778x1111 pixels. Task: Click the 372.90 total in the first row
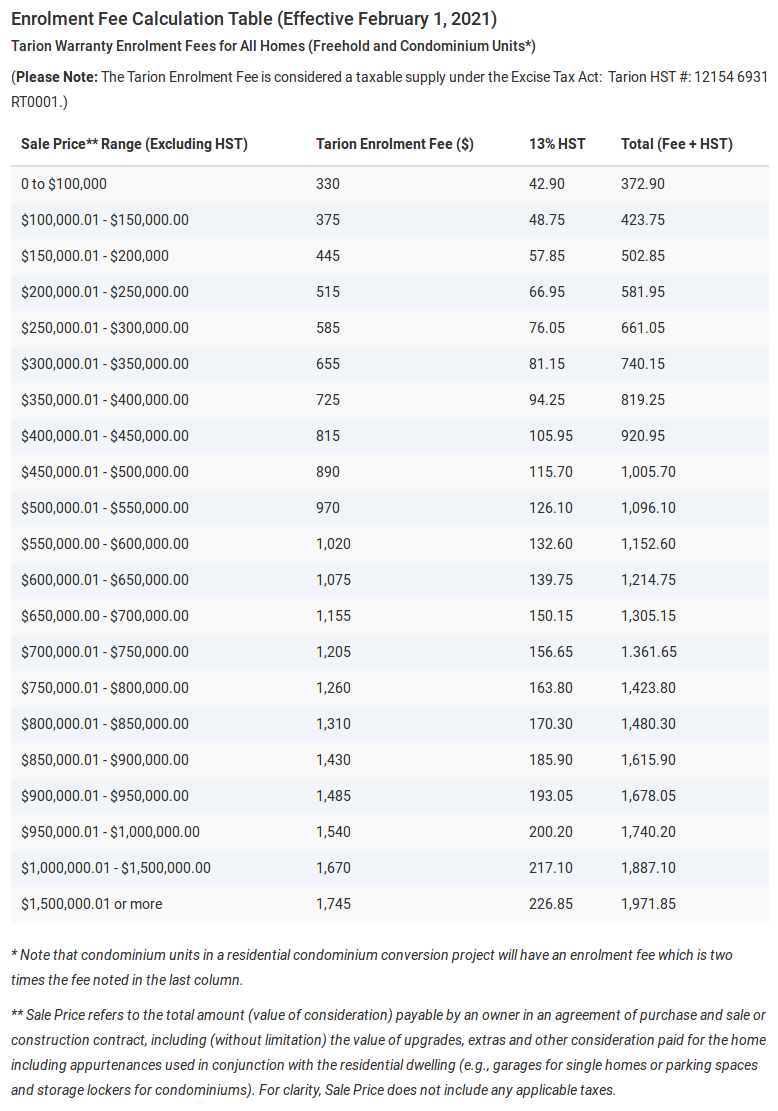pos(642,184)
